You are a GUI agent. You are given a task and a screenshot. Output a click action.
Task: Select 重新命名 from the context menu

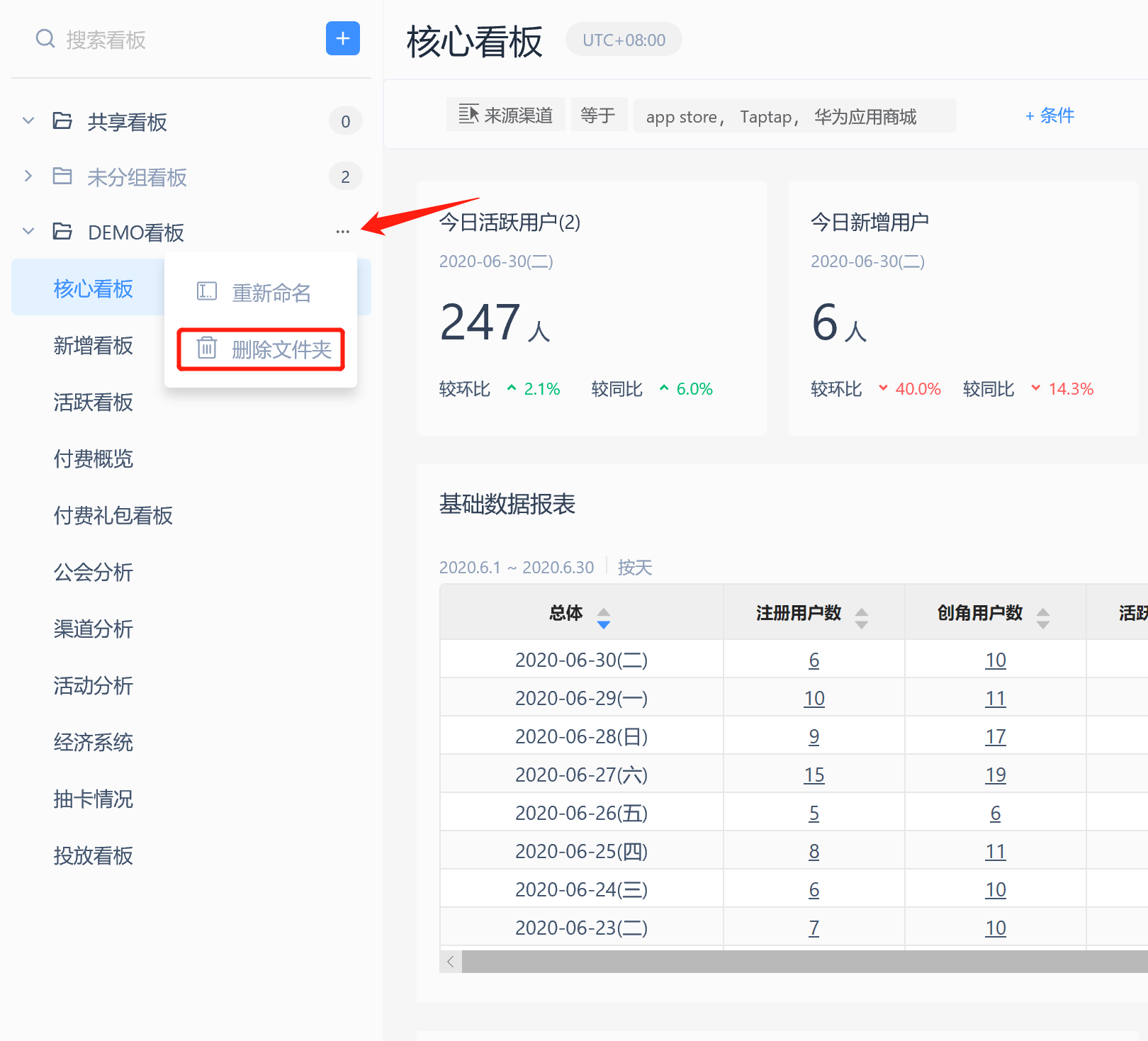click(x=271, y=293)
